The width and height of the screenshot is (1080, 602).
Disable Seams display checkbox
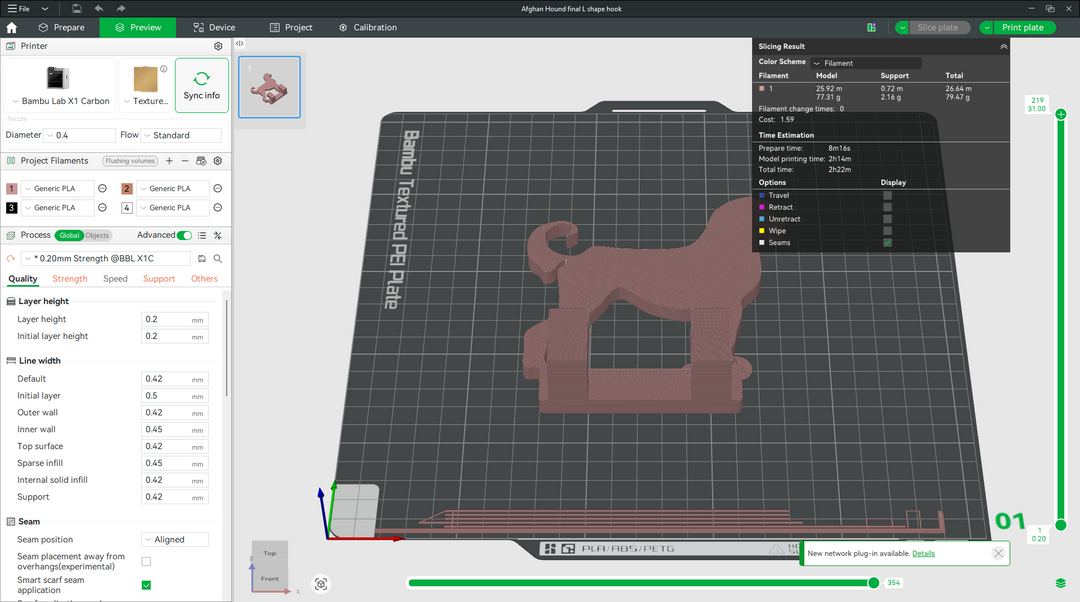(887, 243)
